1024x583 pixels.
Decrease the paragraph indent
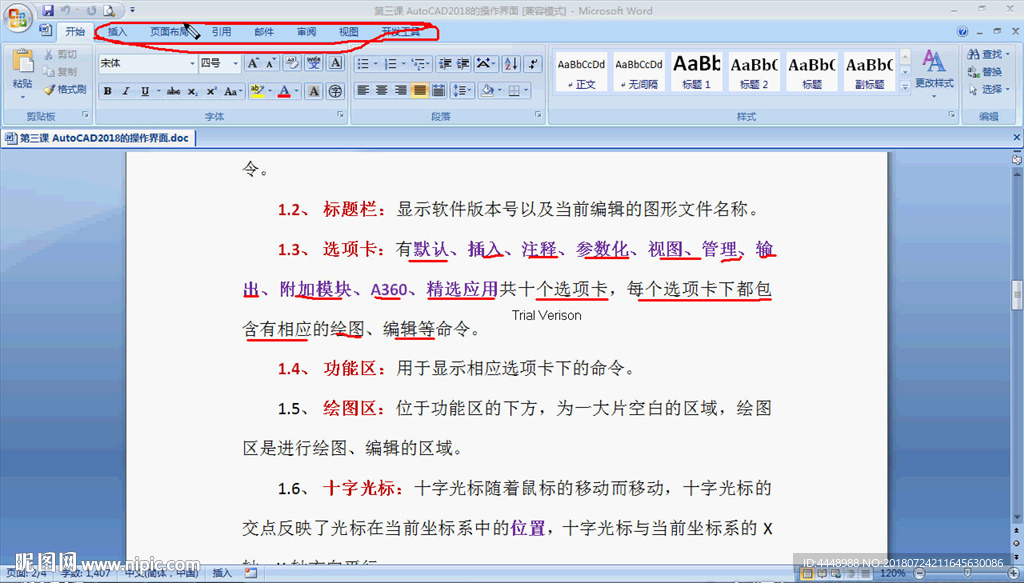pyautogui.click(x=445, y=63)
